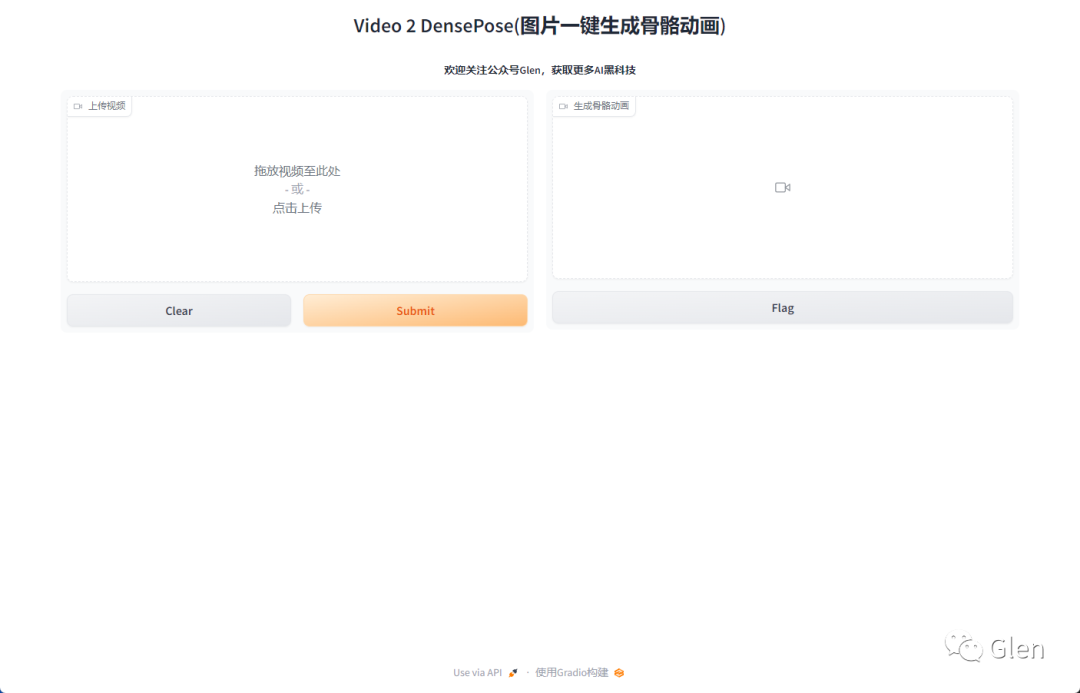This screenshot has height=693, width=1080.
Task: Click the camera icon beside 上传视频 label
Action: click(78, 105)
